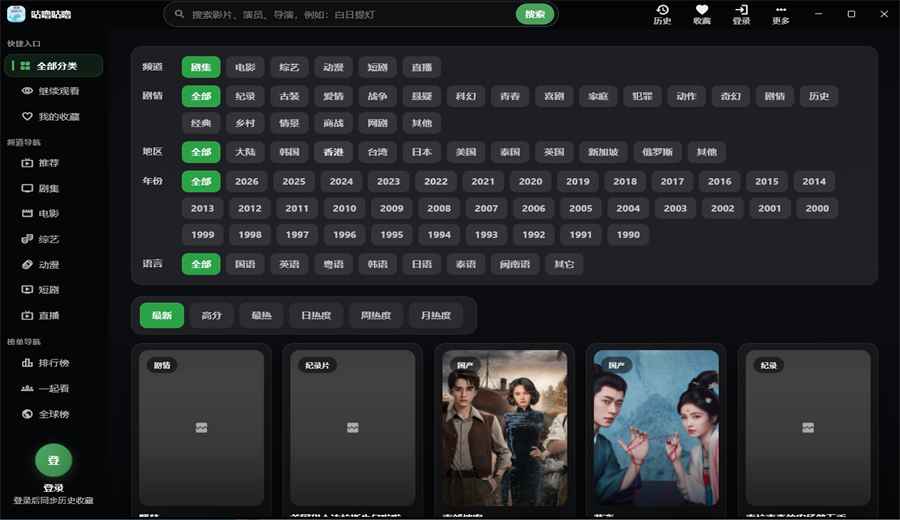Filter genre by 古装
Screen dimensions: 900x520
click(289, 96)
